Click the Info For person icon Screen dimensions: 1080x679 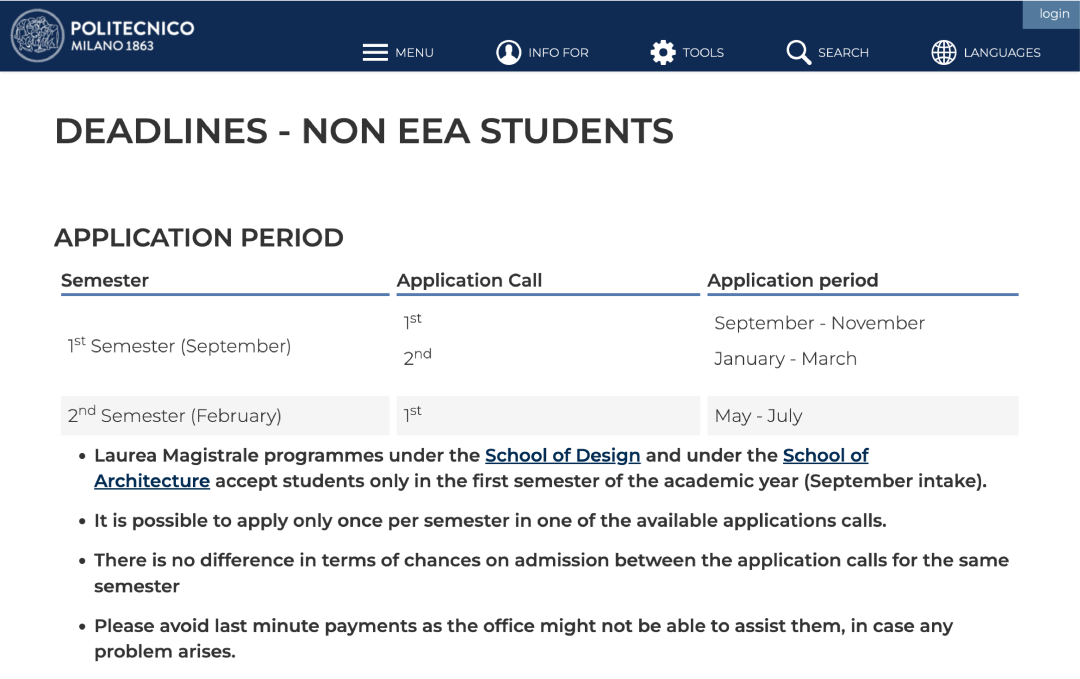click(x=509, y=52)
